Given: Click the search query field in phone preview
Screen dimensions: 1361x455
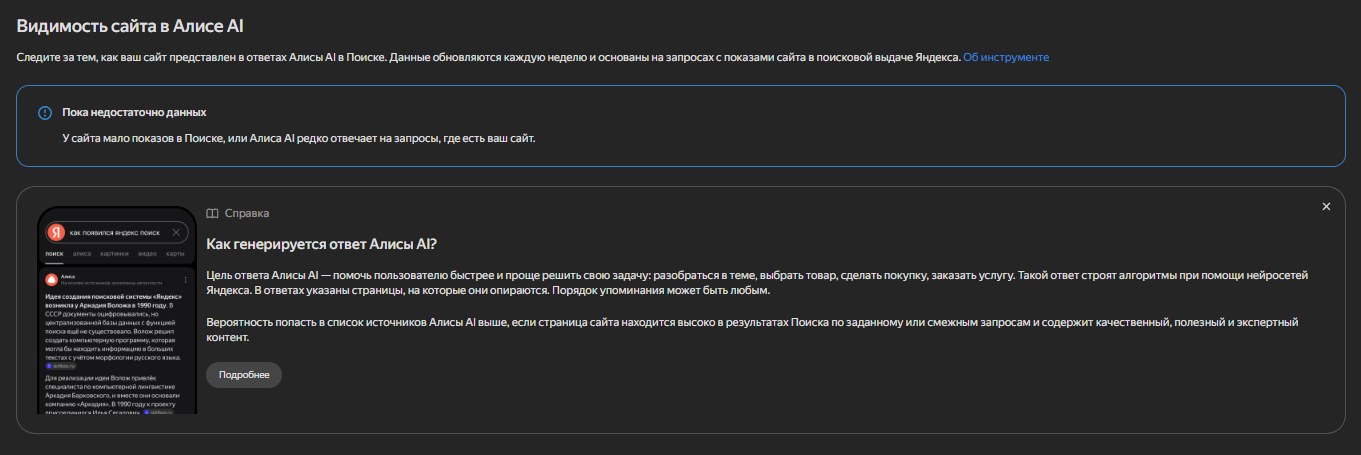Looking at the screenshot, I should click(x=114, y=232).
